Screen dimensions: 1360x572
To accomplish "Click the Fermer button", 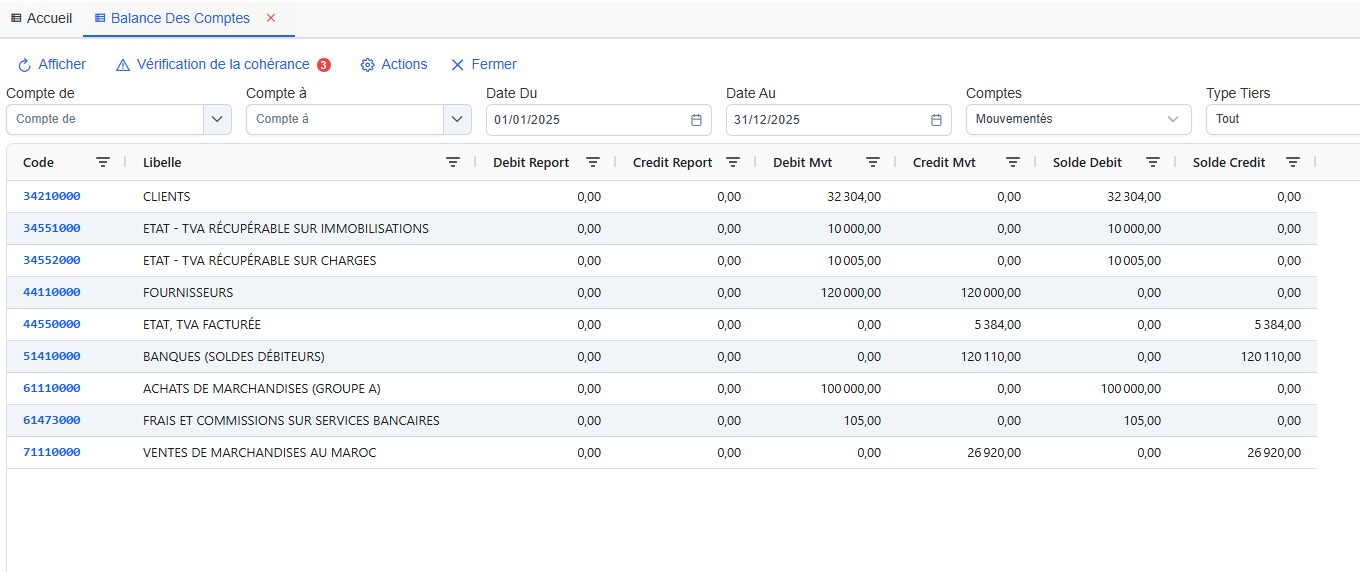I will click(484, 65).
